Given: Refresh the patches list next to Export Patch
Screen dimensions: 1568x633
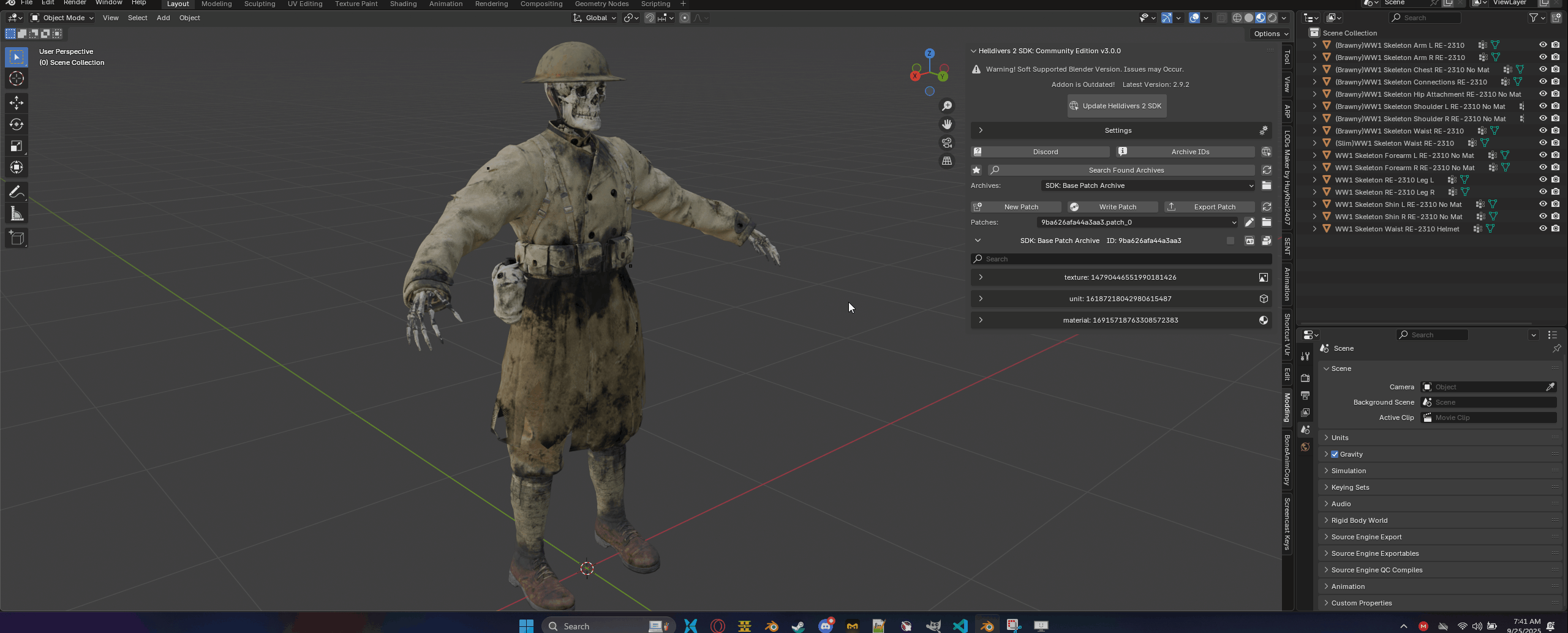Looking at the screenshot, I should click(x=1267, y=206).
